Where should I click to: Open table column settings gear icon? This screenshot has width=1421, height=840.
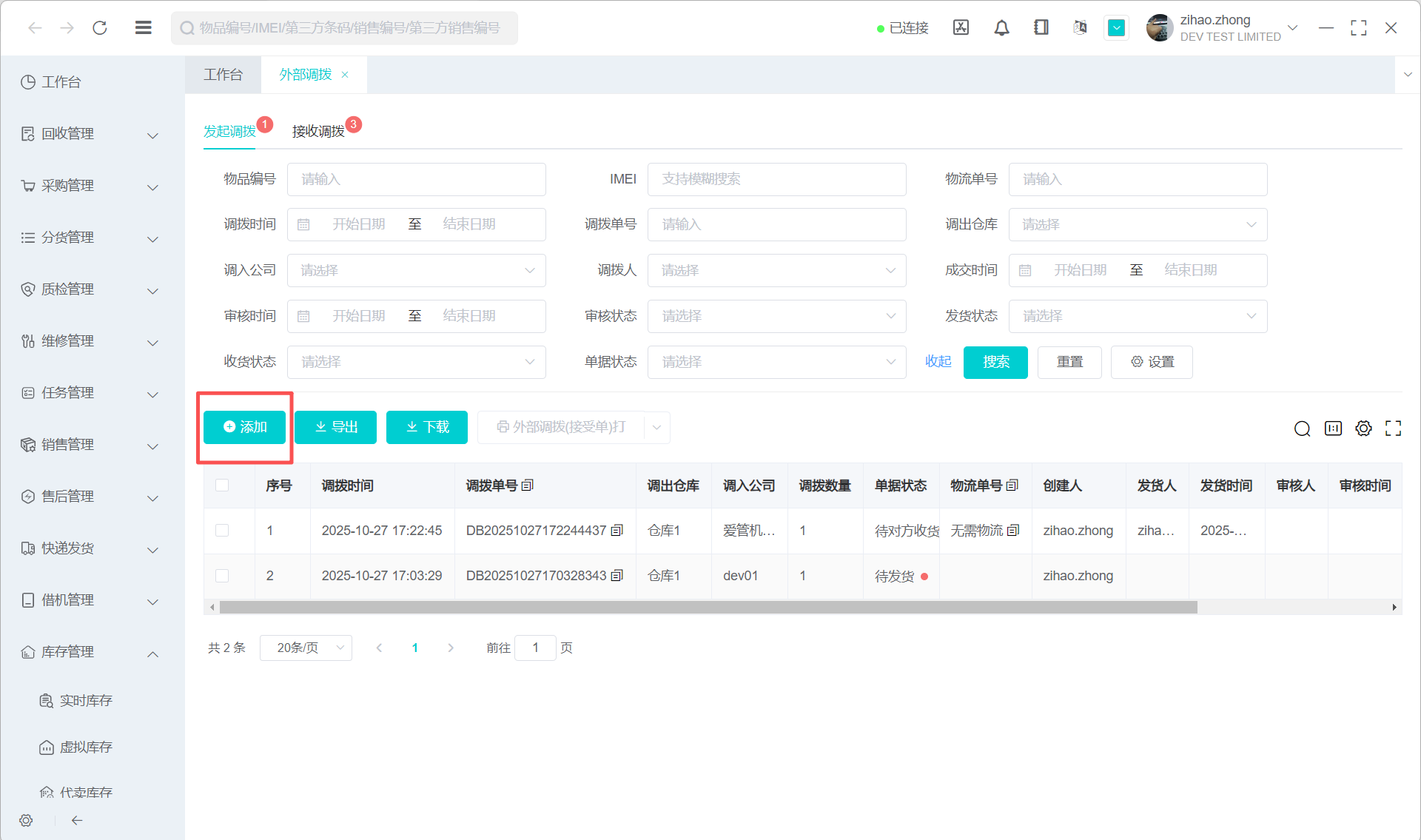[x=1363, y=428]
